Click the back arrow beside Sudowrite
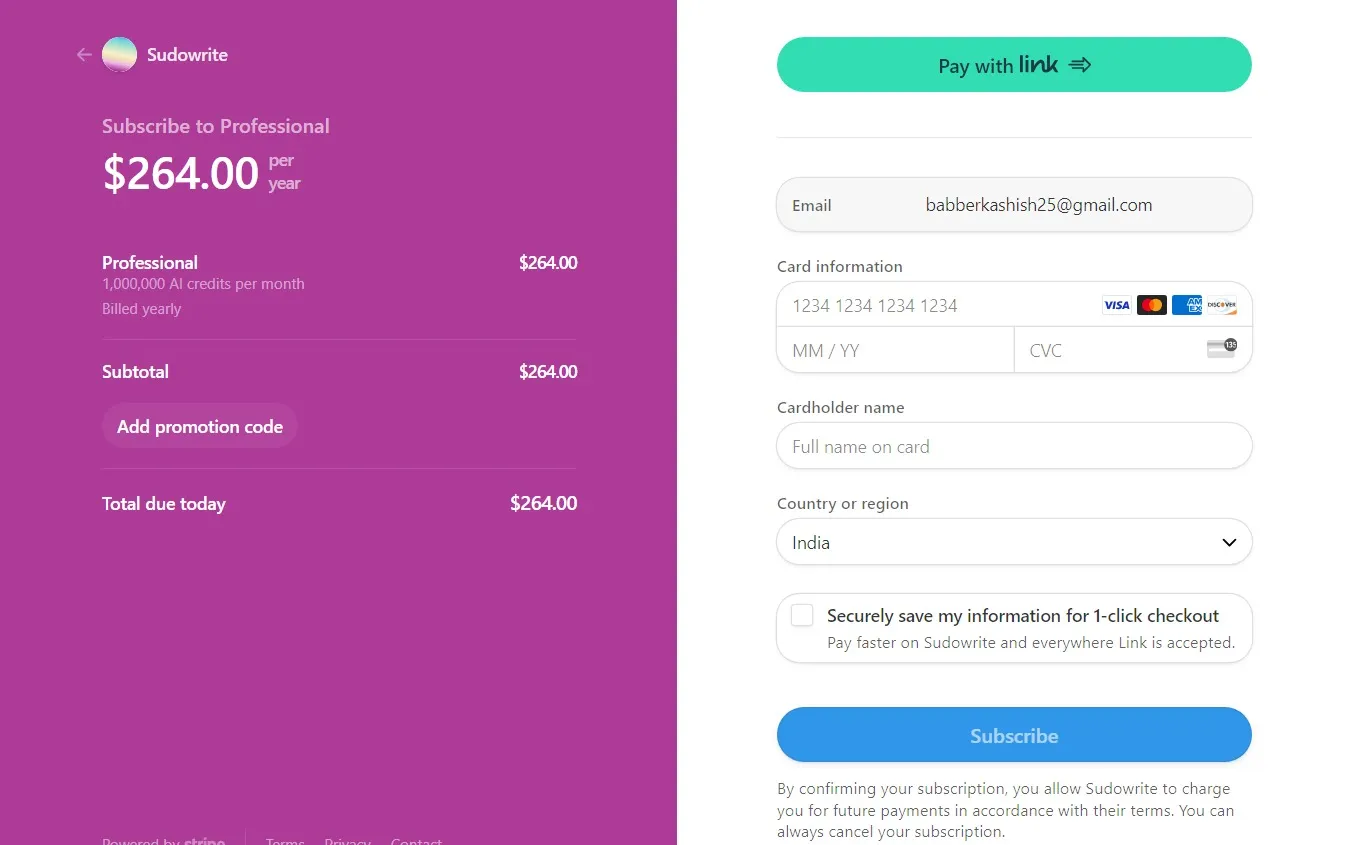1367x845 pixels. coord(84,55)
